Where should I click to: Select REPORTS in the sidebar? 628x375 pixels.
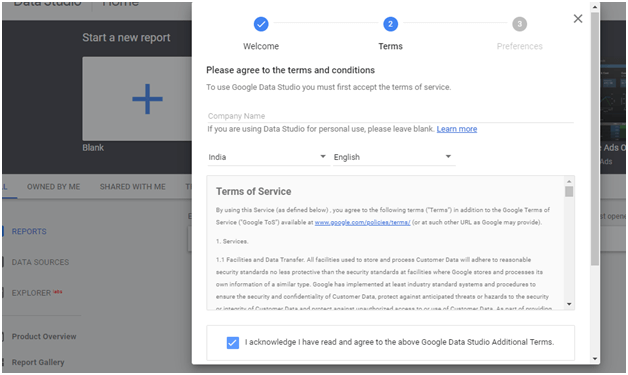[x=29, y=232]
